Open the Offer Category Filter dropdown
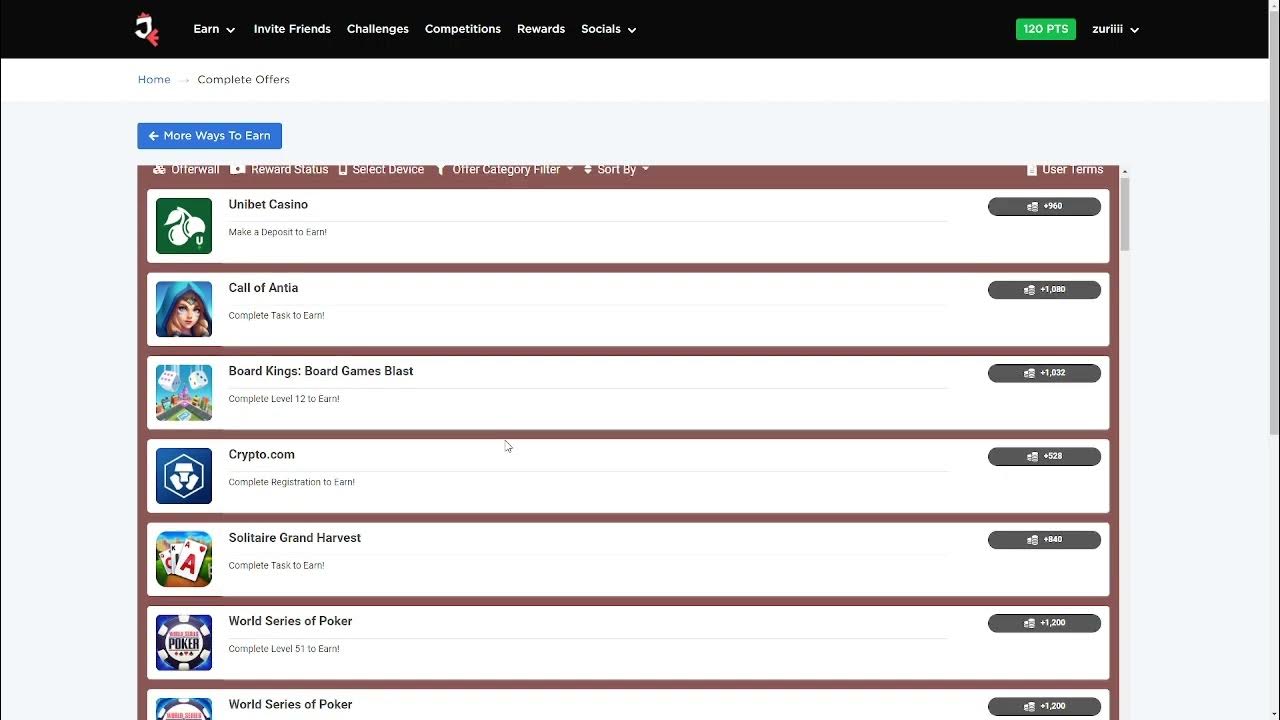The image size is (1280, 720). (505, 170)
